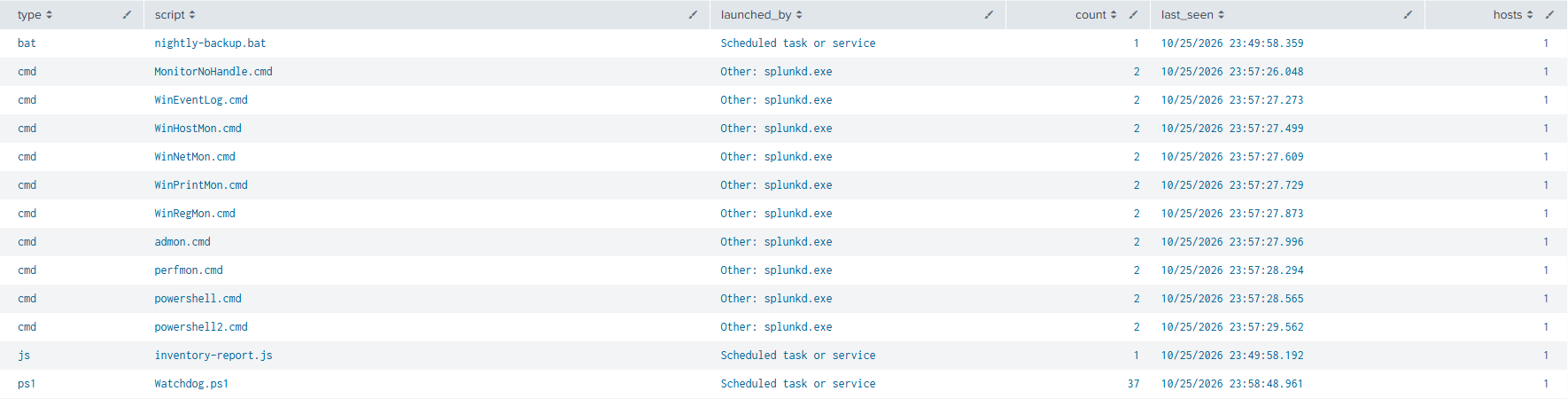Viewport: 1568px width, 399px height.
Task: Select the WinPrintMon.cmd script cell
Action: (x=201, y=185)
